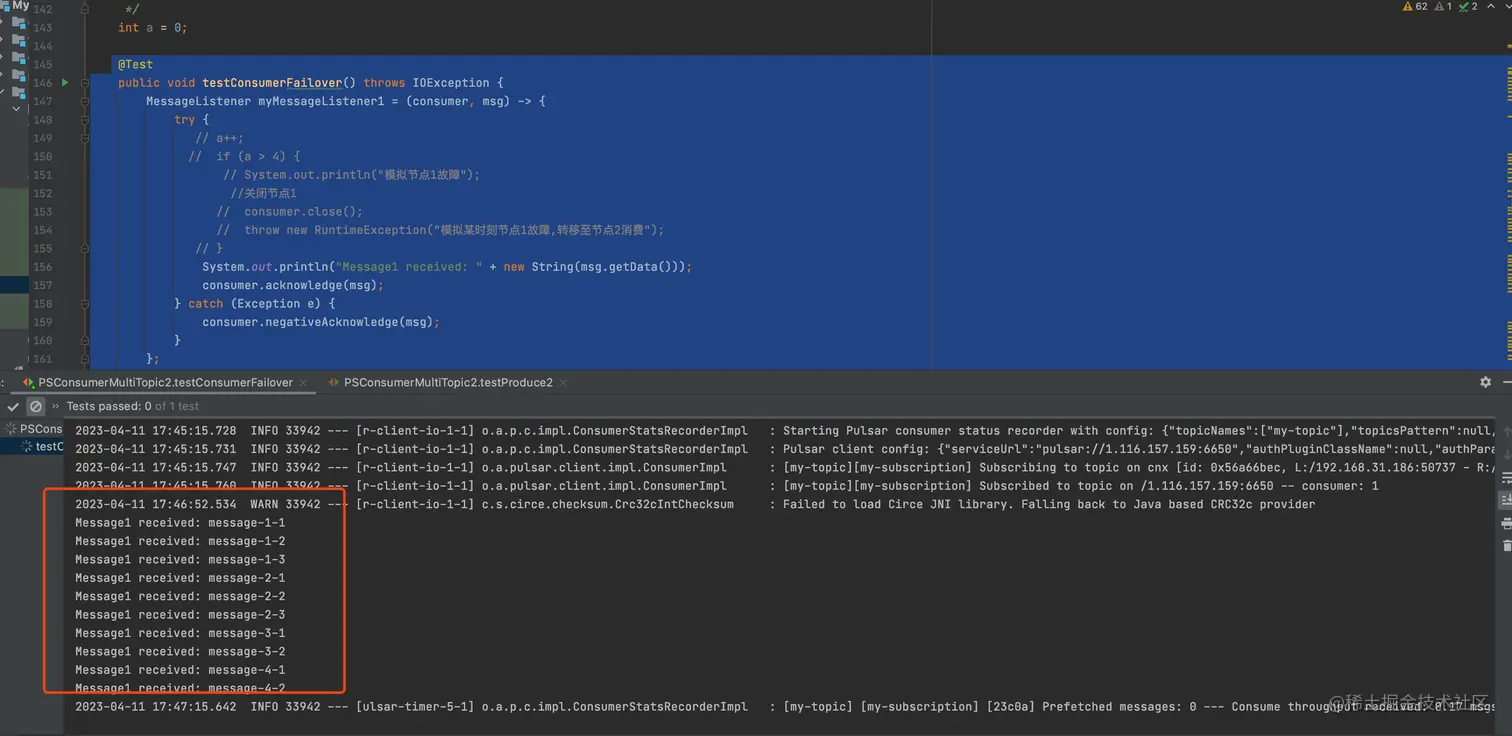The image size is (1512, 736).
Task: Click the 17:47:15.642 Prefetched messages log line
Action: pos(785,707)
